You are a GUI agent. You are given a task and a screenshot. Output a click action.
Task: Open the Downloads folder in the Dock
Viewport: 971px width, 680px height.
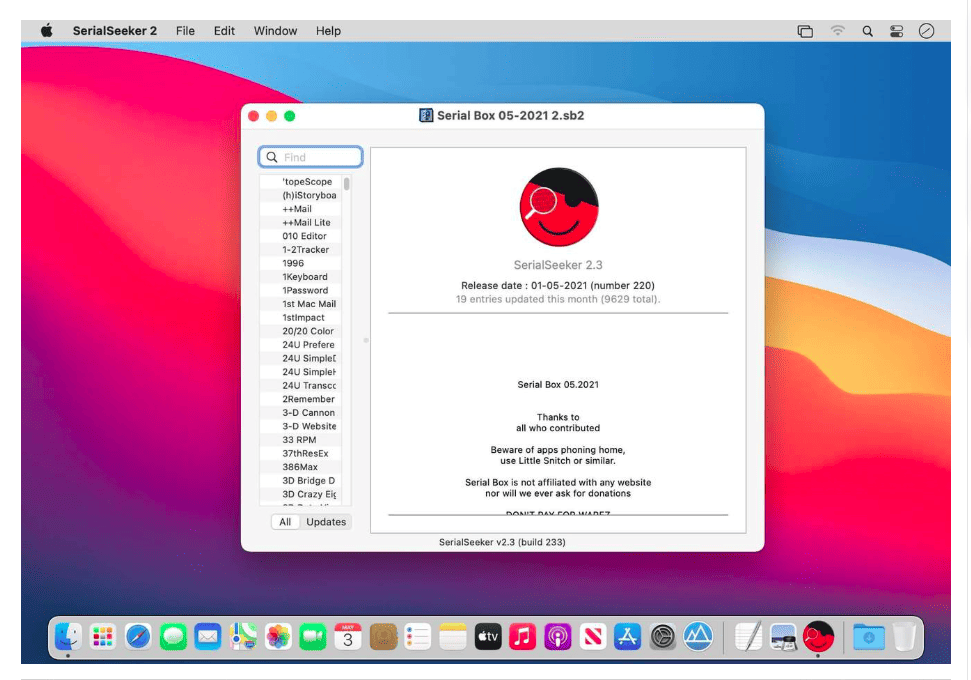(x=868, y=637)
